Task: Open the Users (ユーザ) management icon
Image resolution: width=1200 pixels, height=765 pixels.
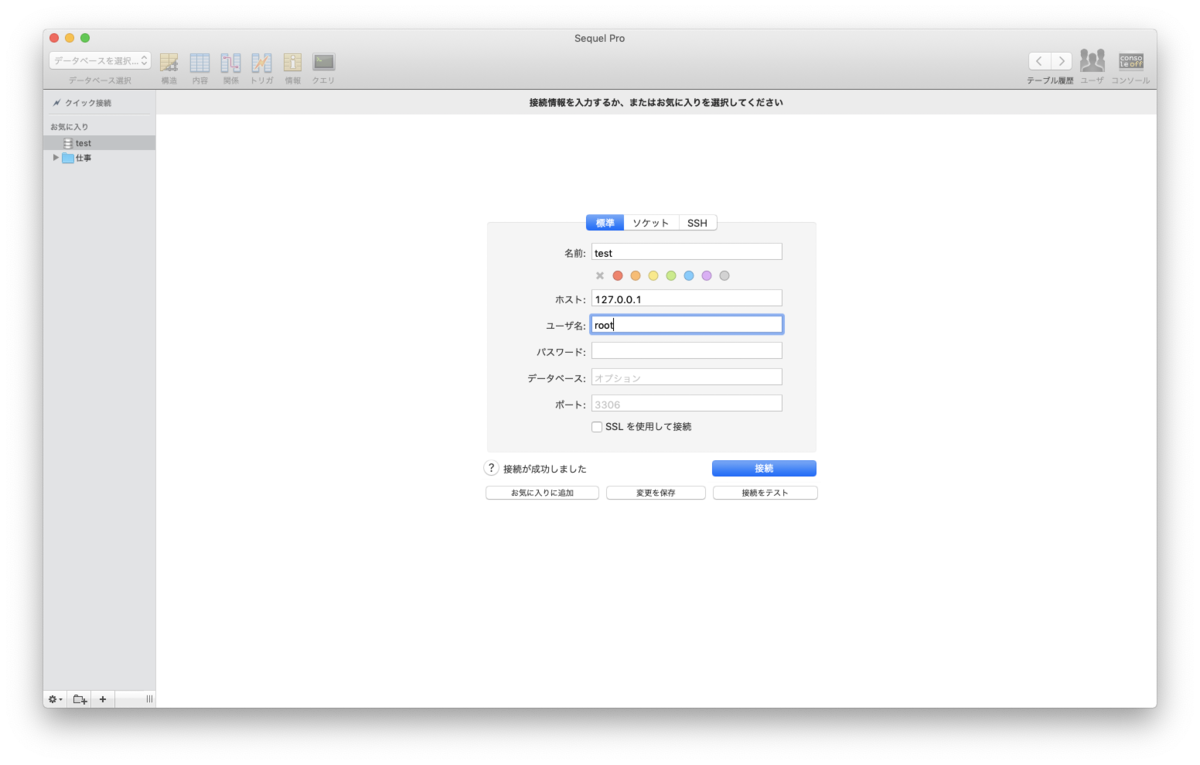Action: click(x=1092, y=61)
